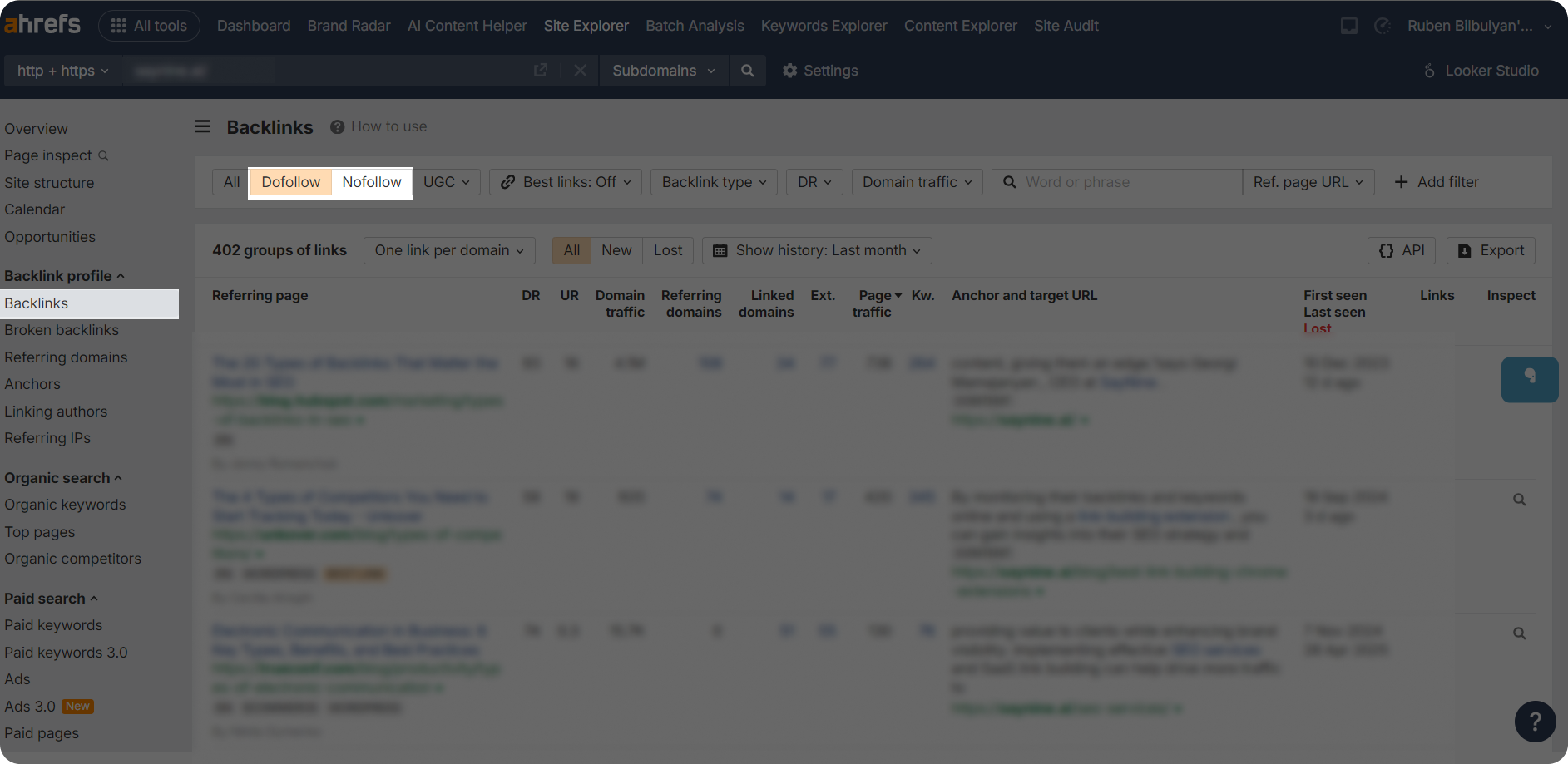This screenshot has height=764, width=1568.
Task: Open Anchors in the sidebar
Action: point(32,384)
